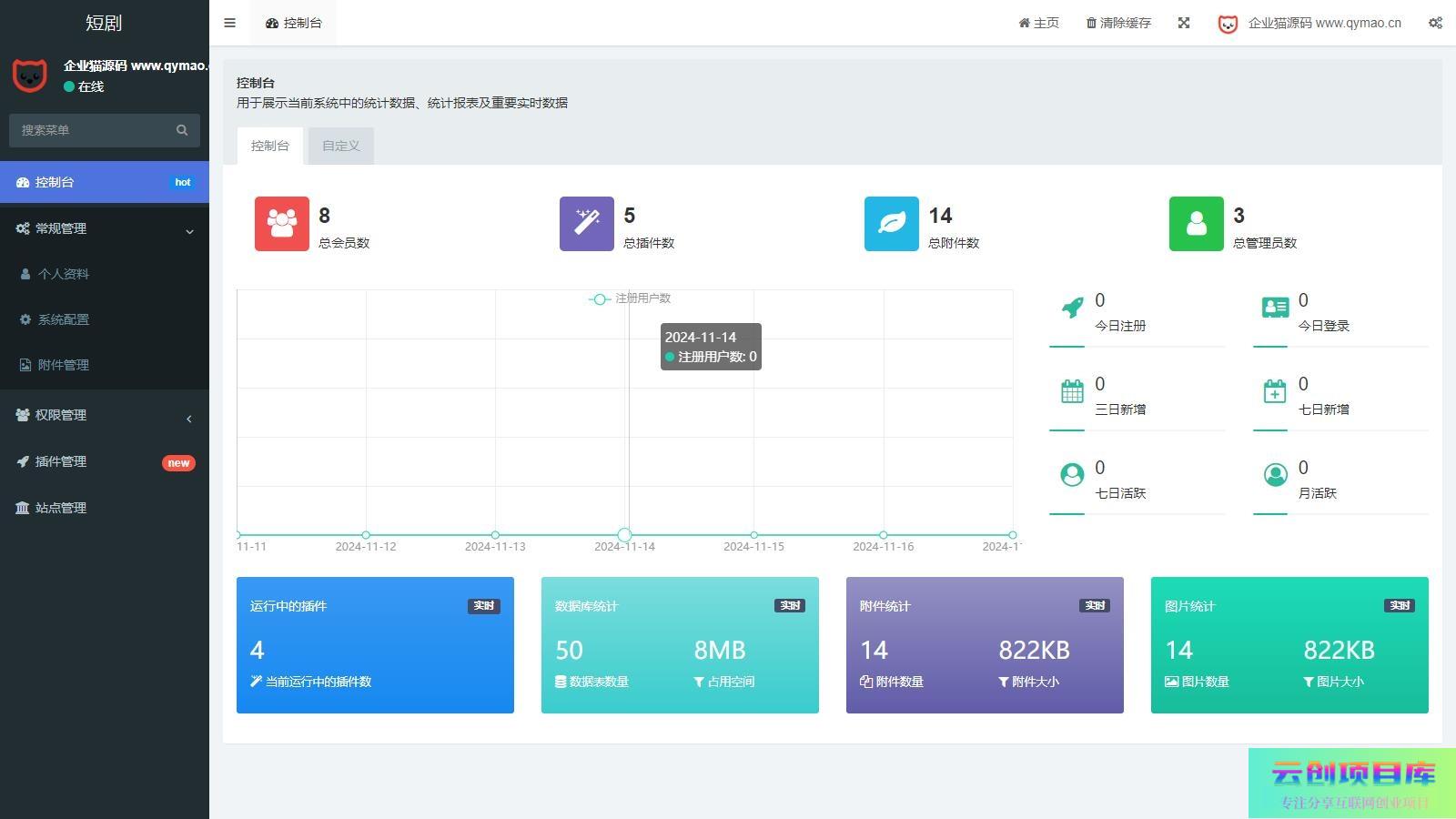
Task: Open the user profile dropdown in header
Action: [1310, 23]
